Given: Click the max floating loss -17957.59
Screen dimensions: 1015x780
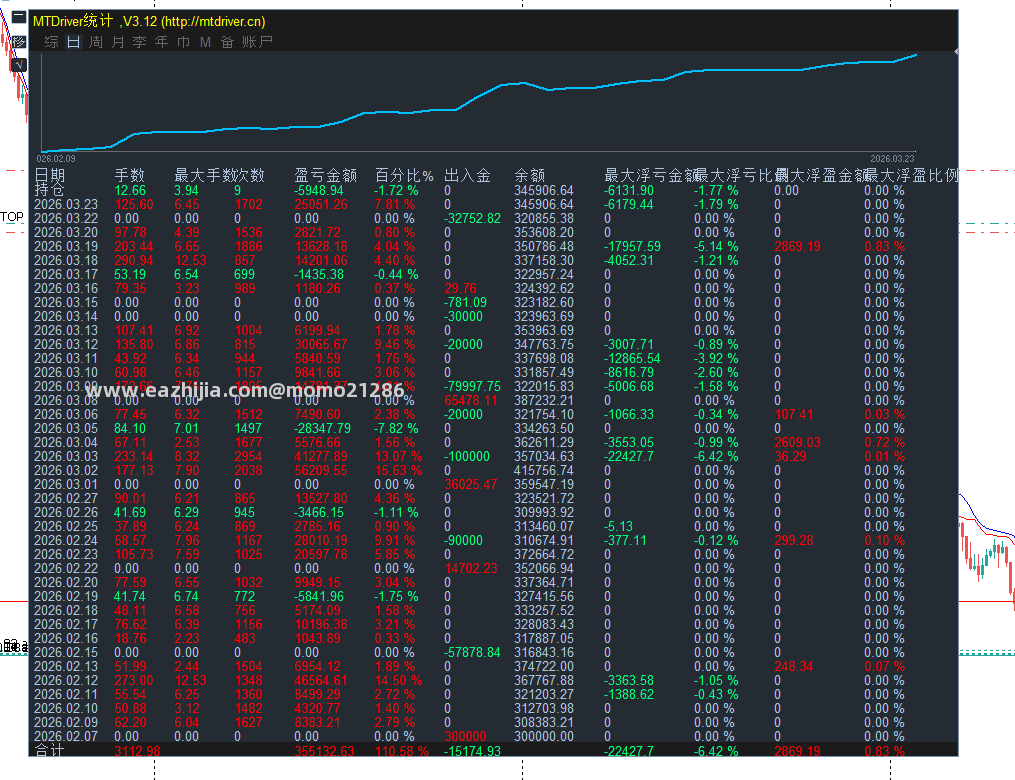Looking at the screenshot, I should pyautogui.click(x=632, y=247).
